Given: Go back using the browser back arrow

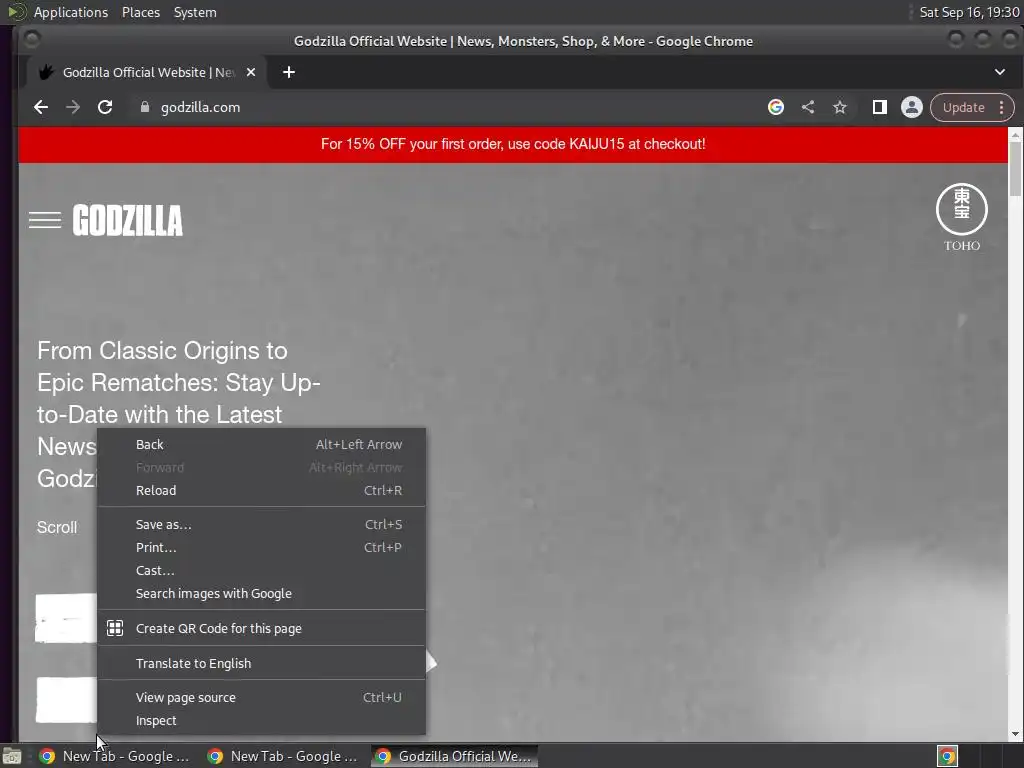Looking at the screenshot, I should (x=40, y=107).
